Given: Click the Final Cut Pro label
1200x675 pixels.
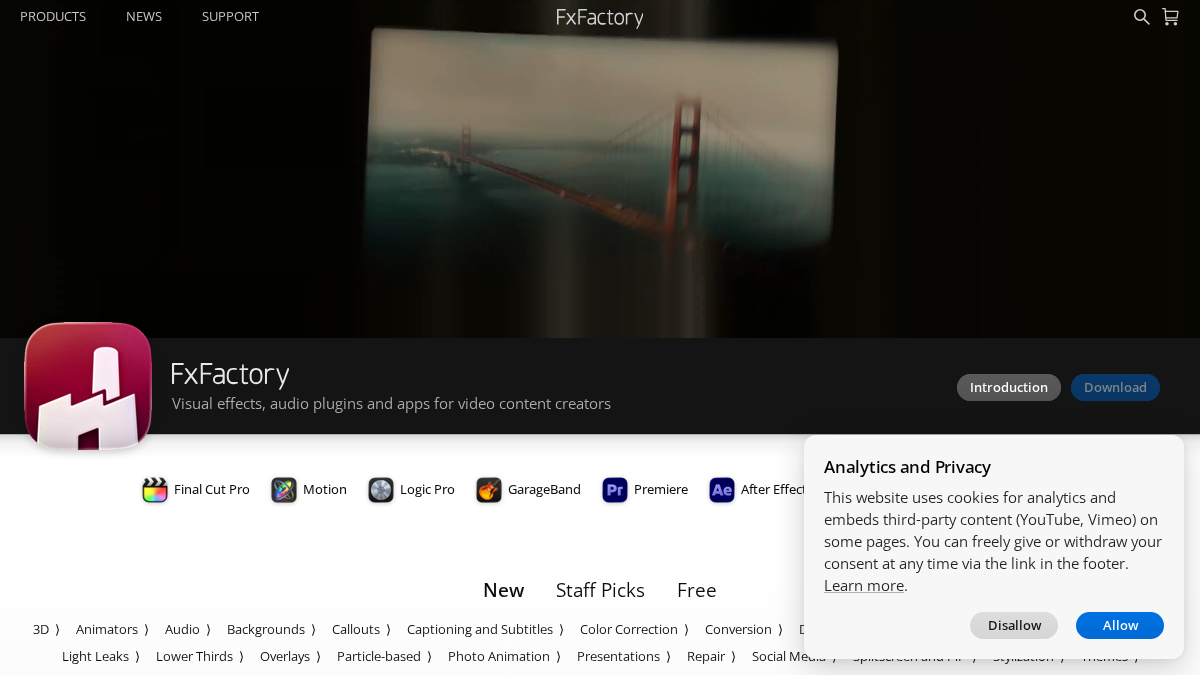Looking at the screenshot, I should [x=212, y=490].
